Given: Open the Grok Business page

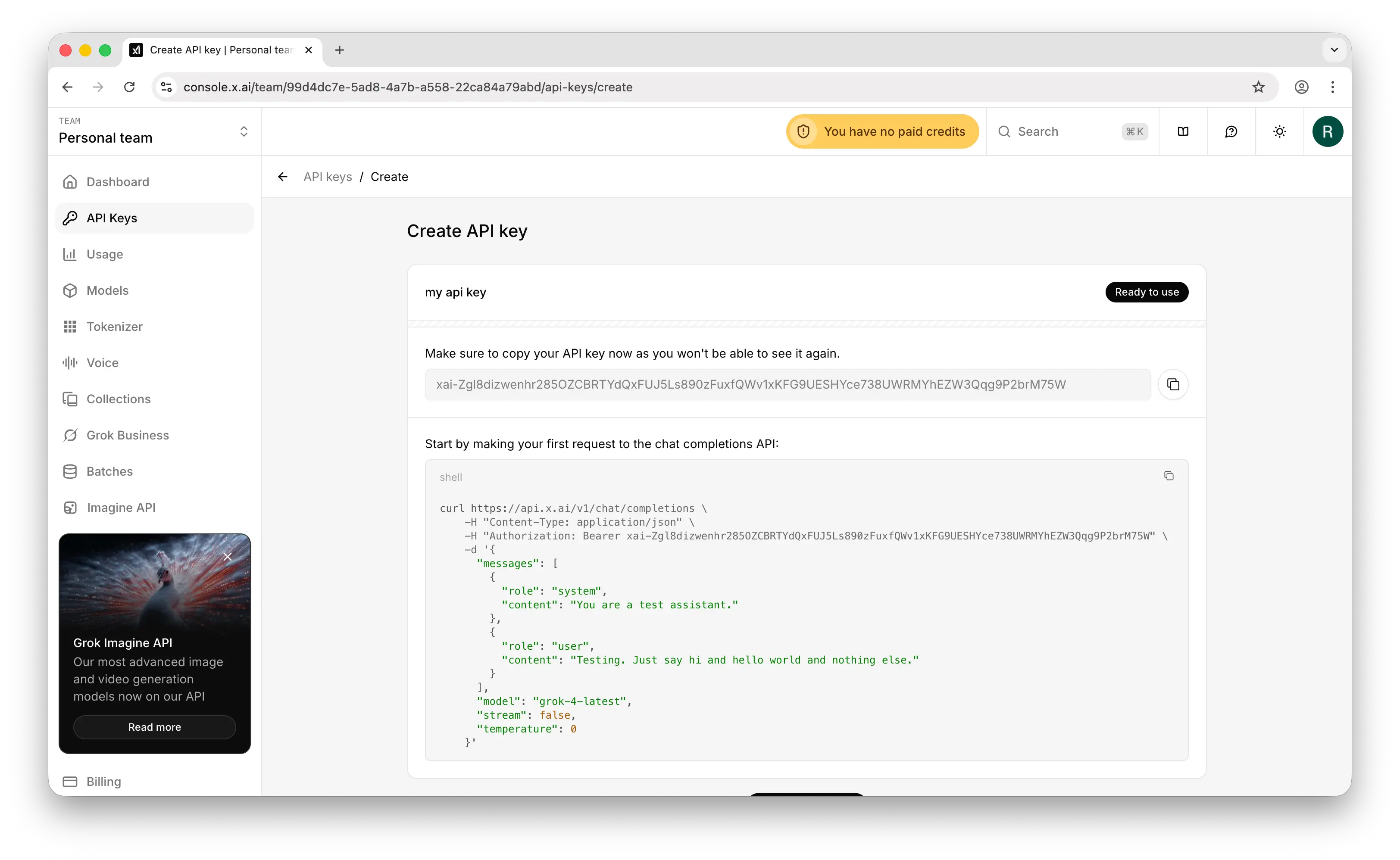Looking at the screenshot, I should click(127, 435).
